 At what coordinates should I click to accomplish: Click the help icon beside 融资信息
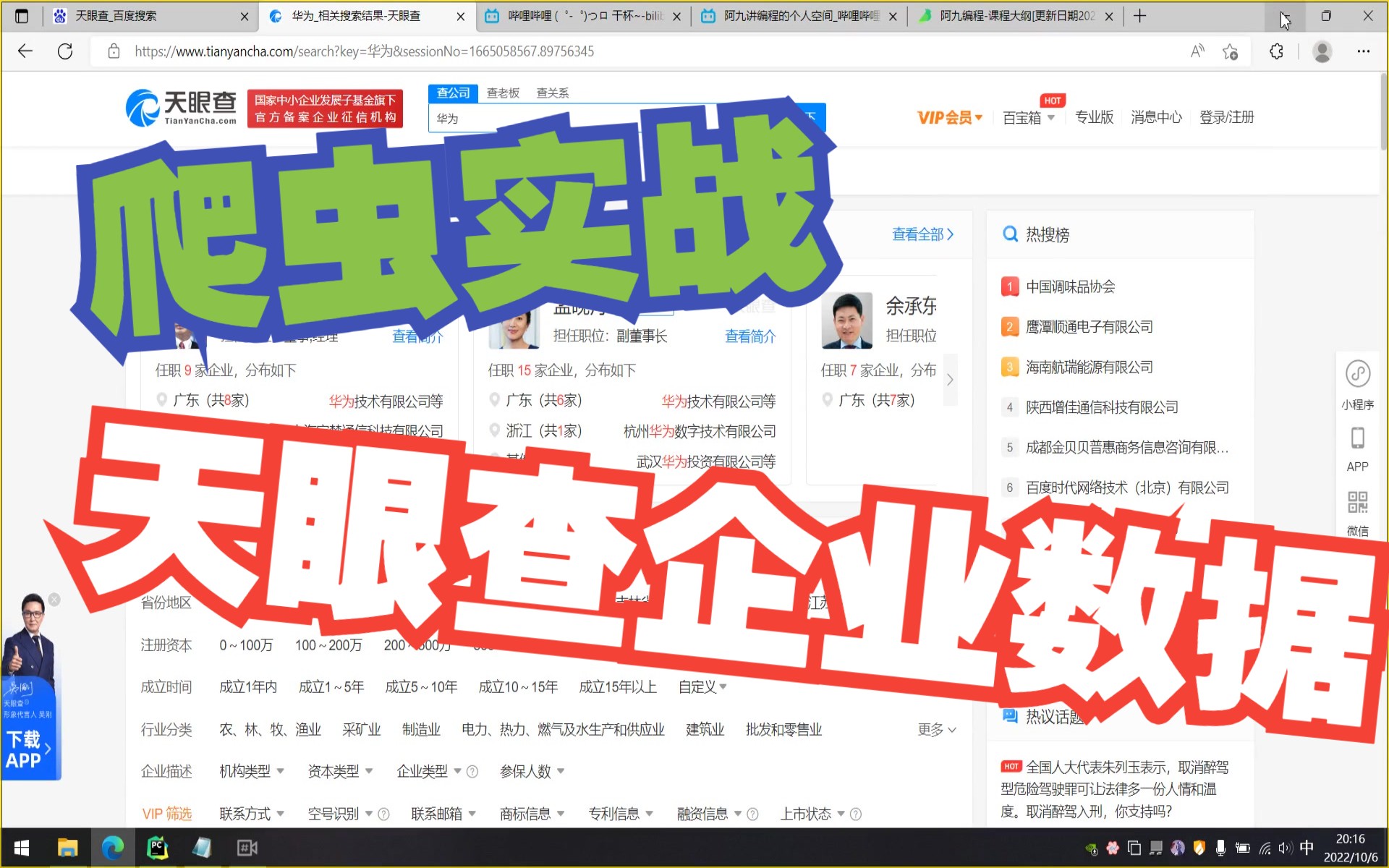click(752, 814)
